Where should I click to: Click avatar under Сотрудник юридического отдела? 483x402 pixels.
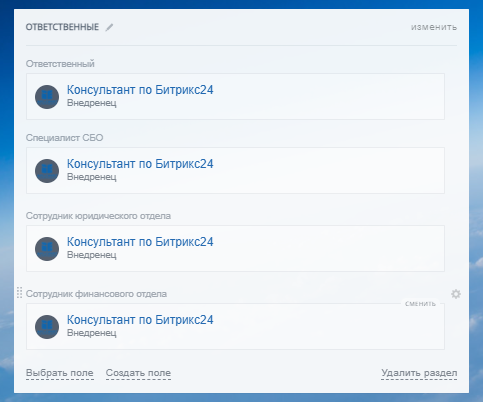(x=47, y=249)
